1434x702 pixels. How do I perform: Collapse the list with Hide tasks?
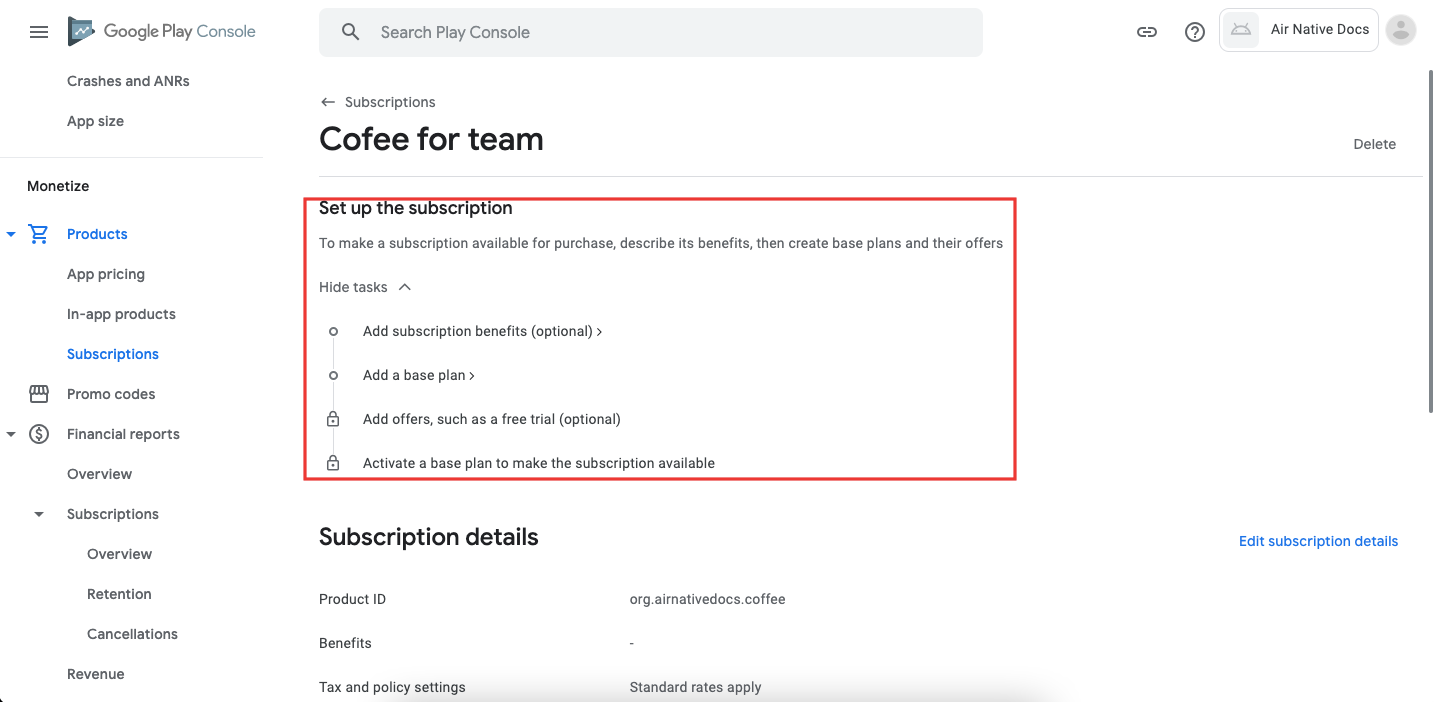tap(365, 287)
